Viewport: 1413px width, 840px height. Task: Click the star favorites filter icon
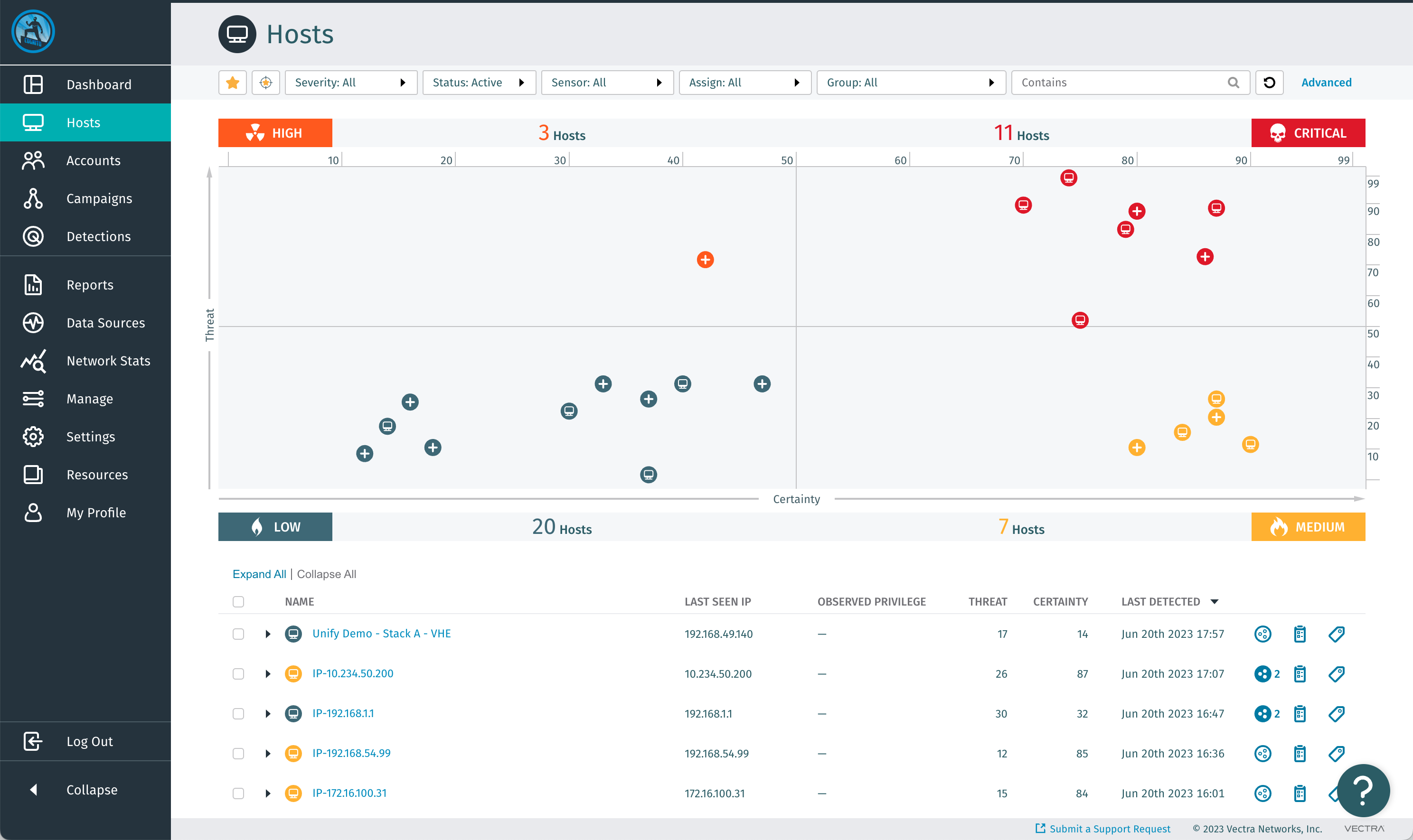pos(232,83)
